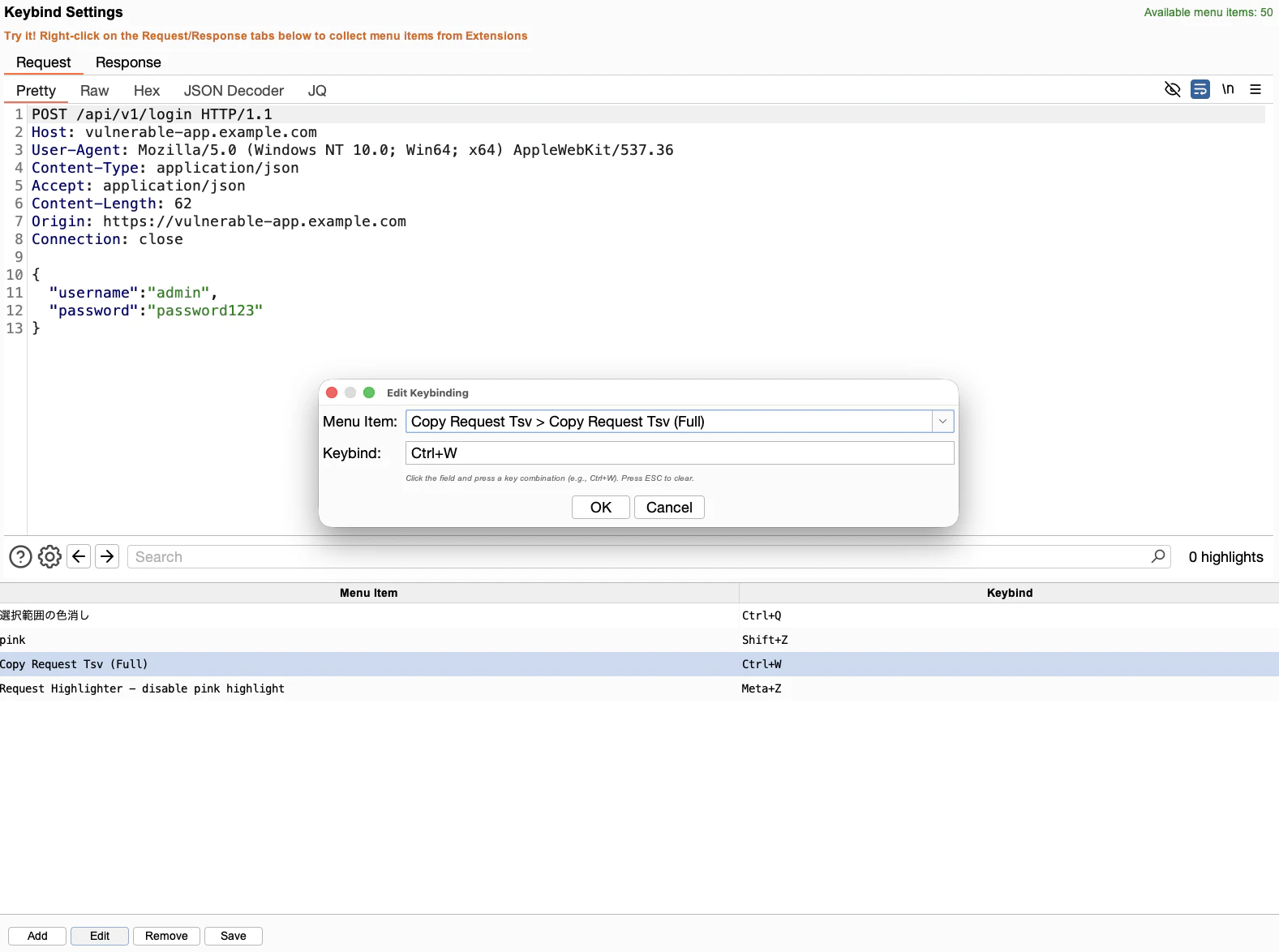Select the Hex view tab
The height and width of the screenshot is (952, 1279).
147,91
